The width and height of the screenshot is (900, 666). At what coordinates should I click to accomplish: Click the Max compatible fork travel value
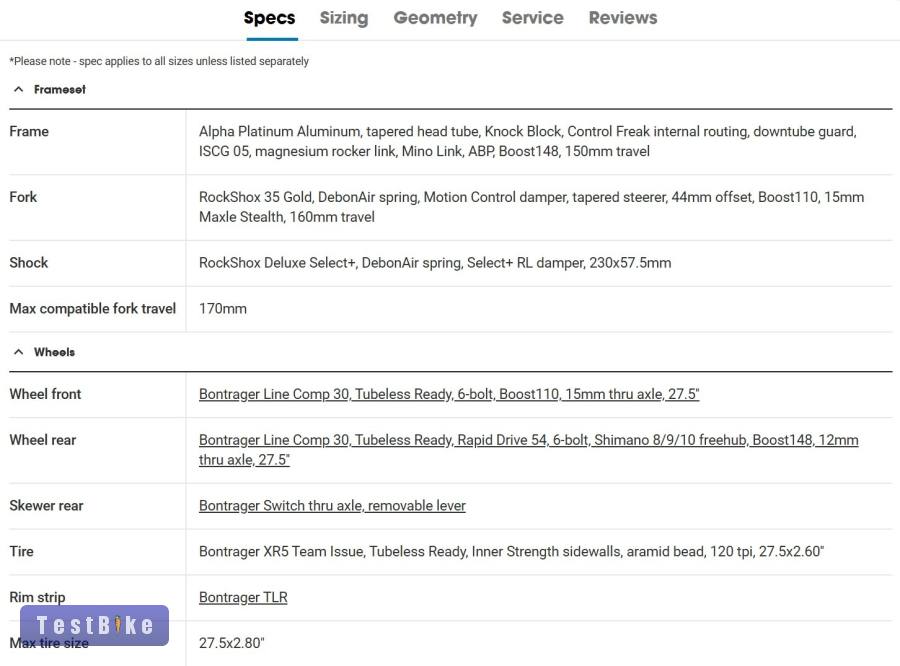tap(223, 309)
